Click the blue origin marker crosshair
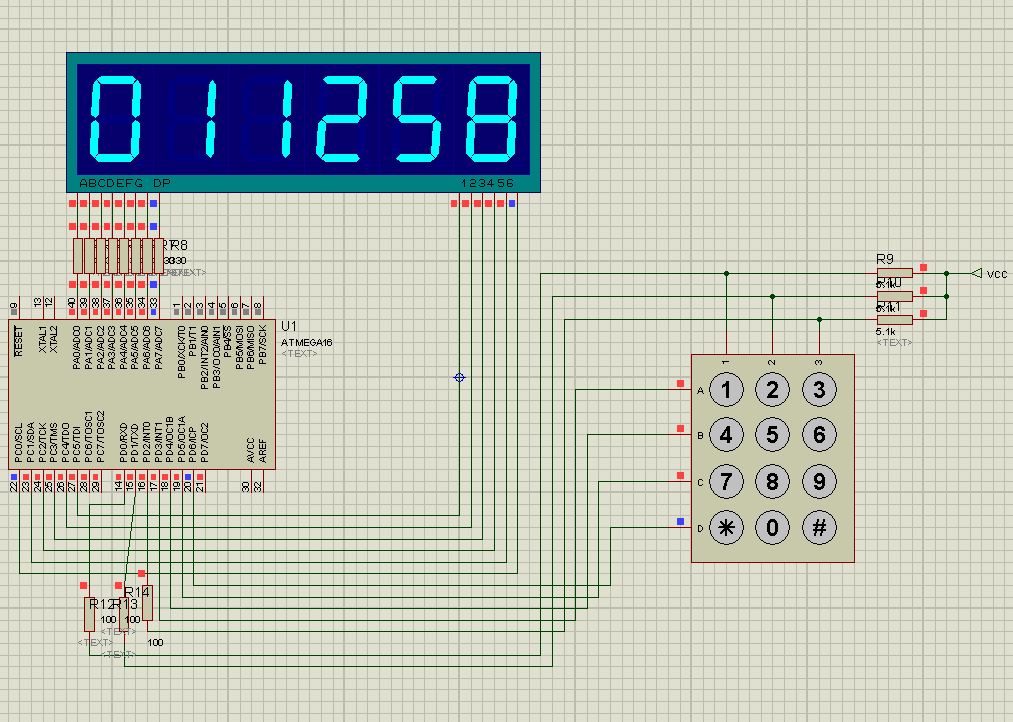The width and height of the screenshot is (1013, 722). pyautogui.click(x=459, y=377)
